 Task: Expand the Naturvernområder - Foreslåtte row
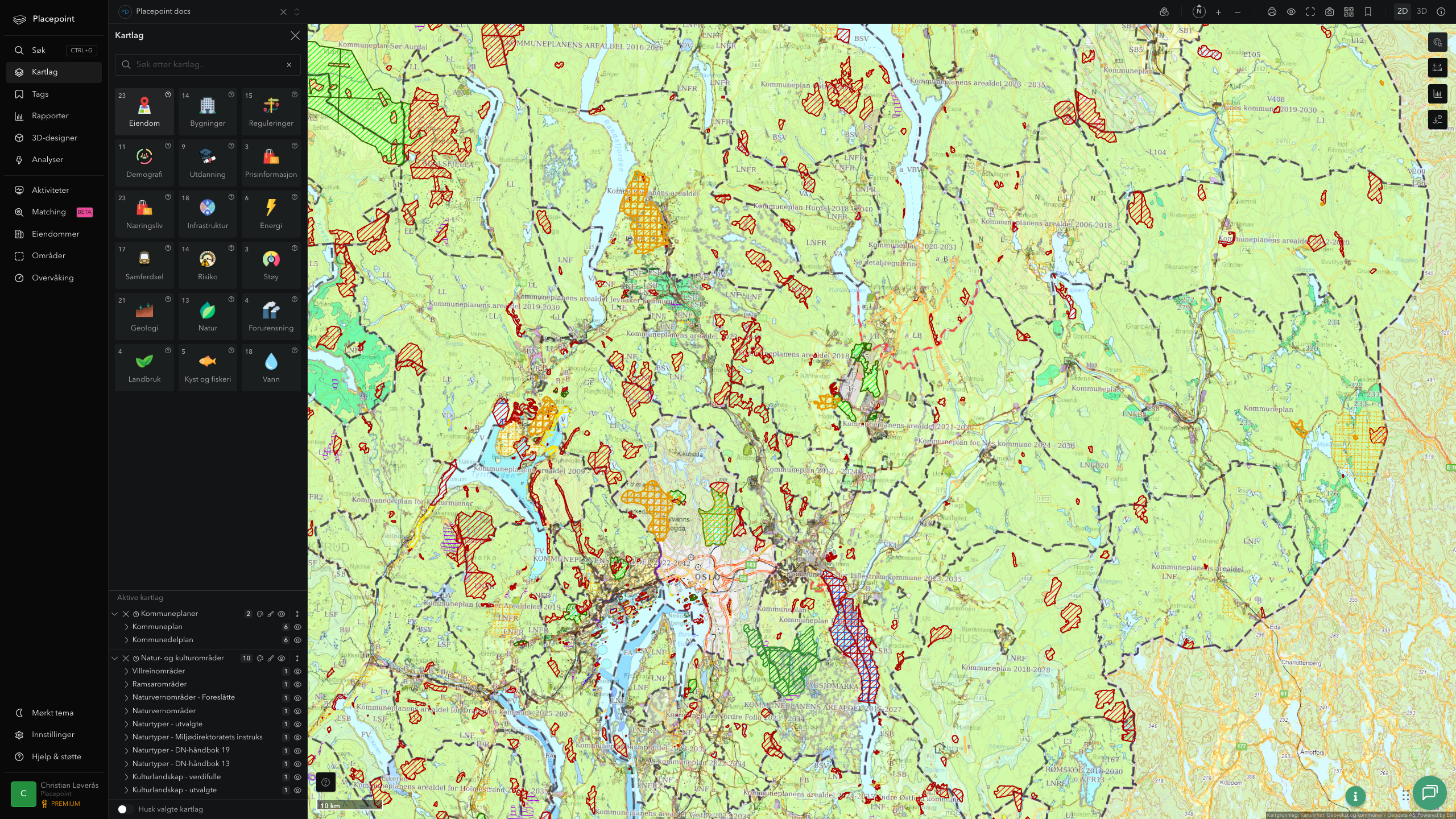(x=126, y=698)
